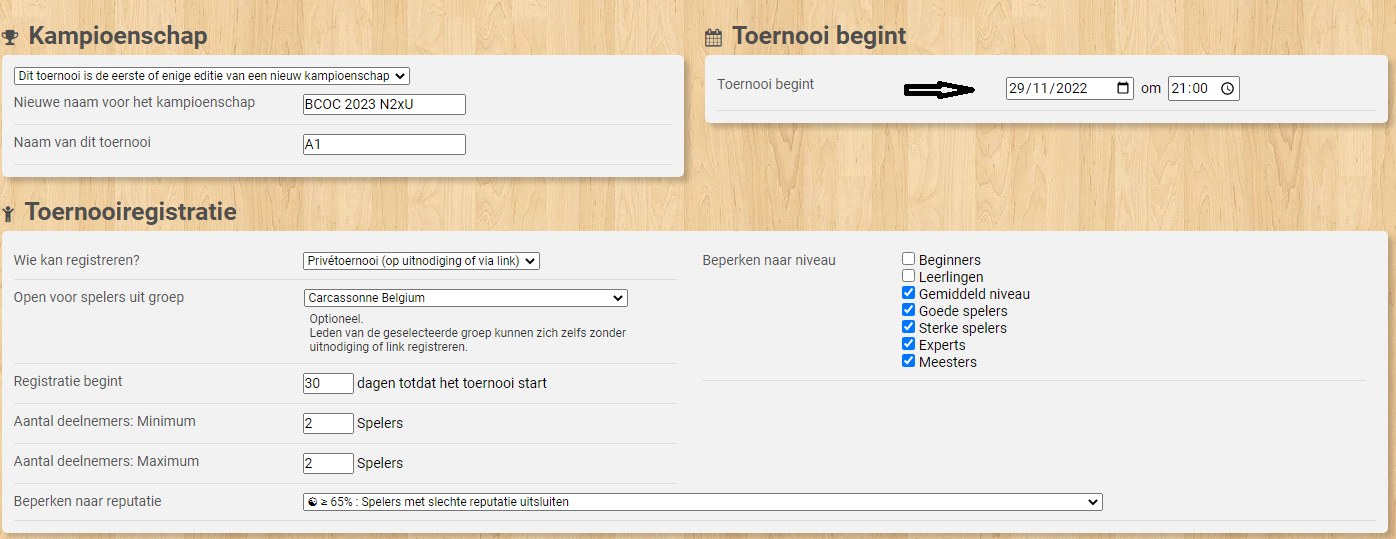This screenshot has height=539, width=1396.
Task: Click the calendar icon beside Toernooi begint heading
Action: click(713, 38)
